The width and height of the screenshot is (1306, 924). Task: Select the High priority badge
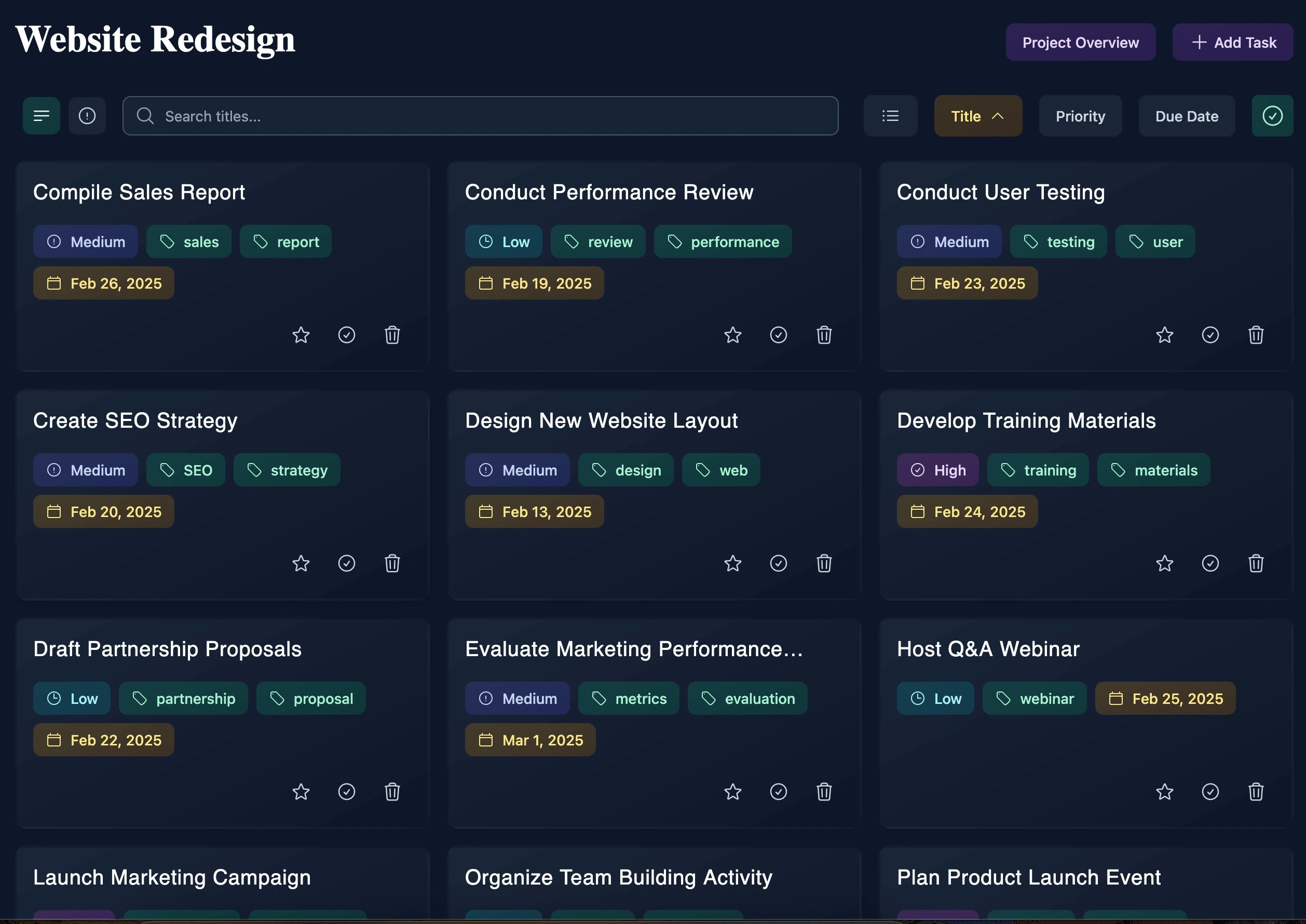click(937, 470)
